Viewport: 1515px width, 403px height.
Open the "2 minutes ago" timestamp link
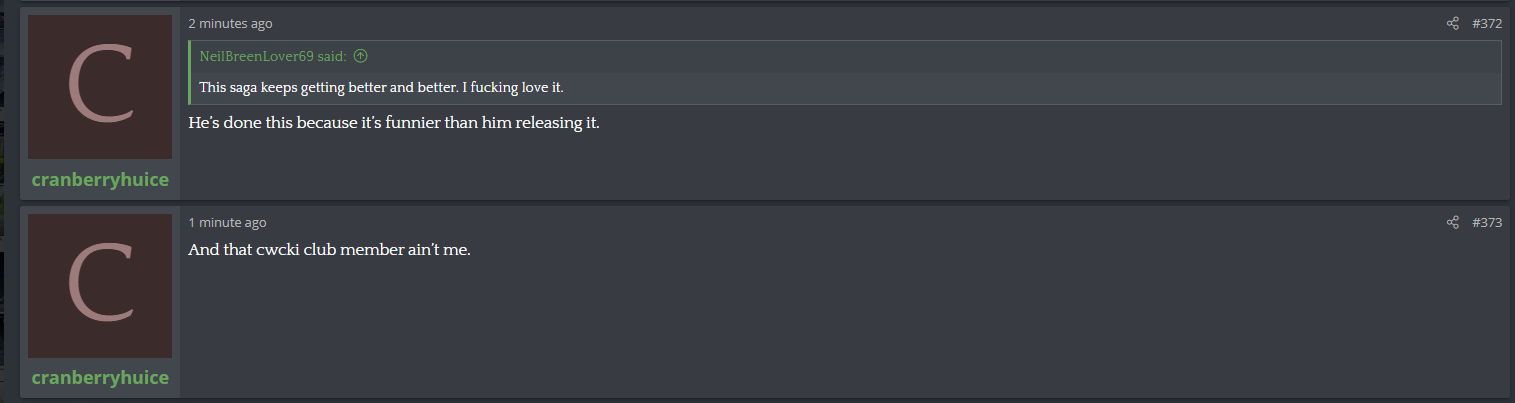230,23
